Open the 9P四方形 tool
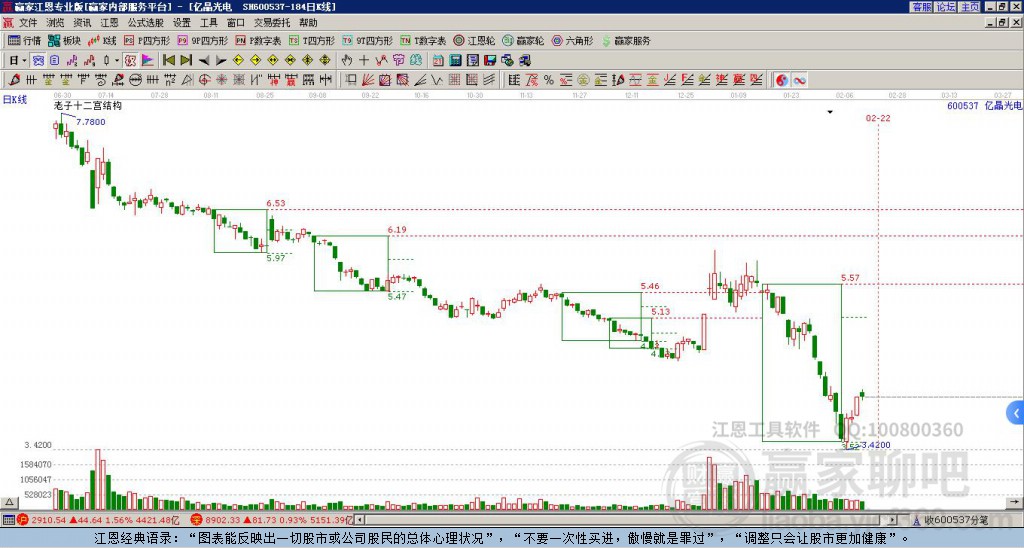Screen dimensions: 1024x548 coord(203,40)
